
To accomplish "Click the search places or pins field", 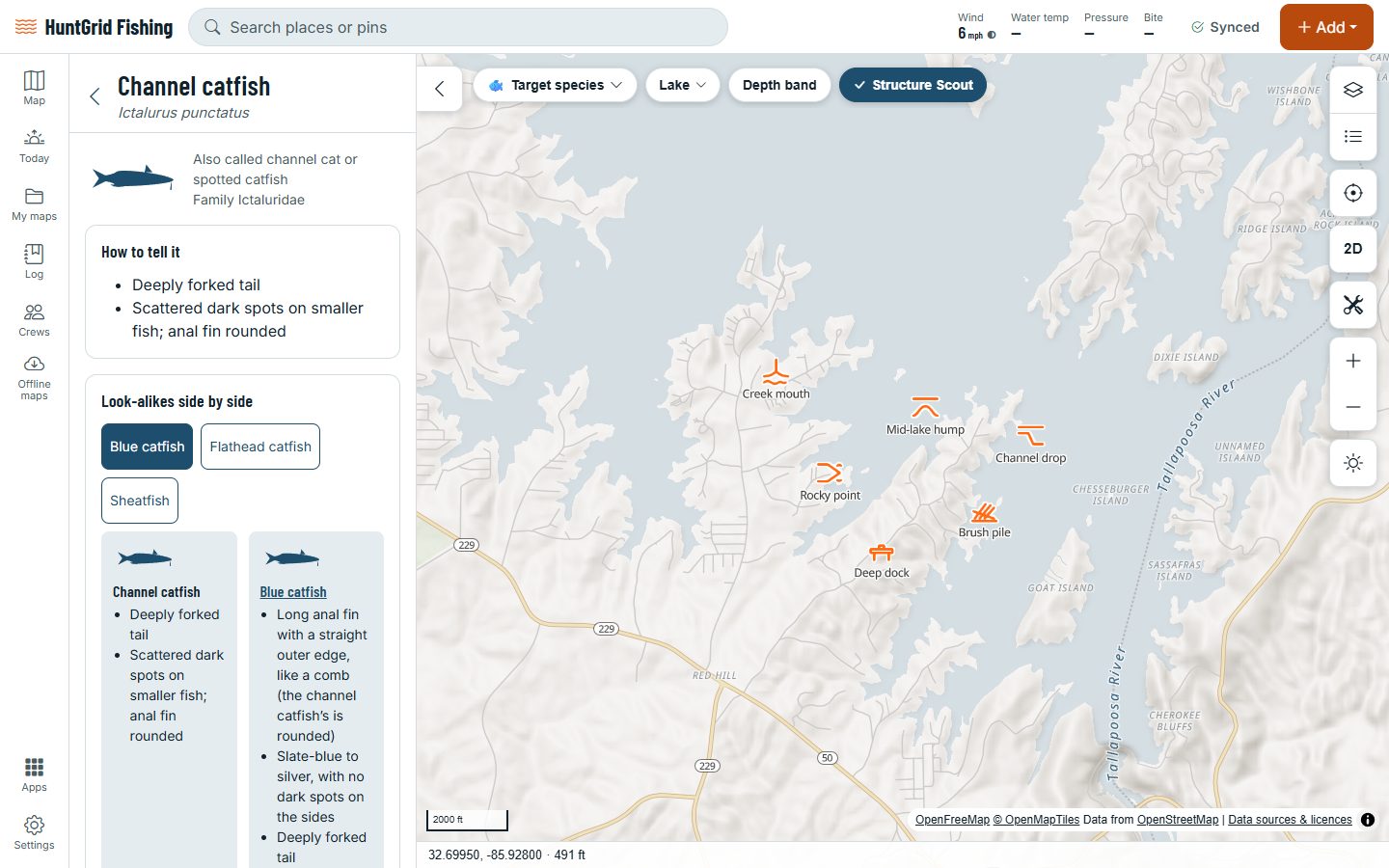I will pos(458,27).
